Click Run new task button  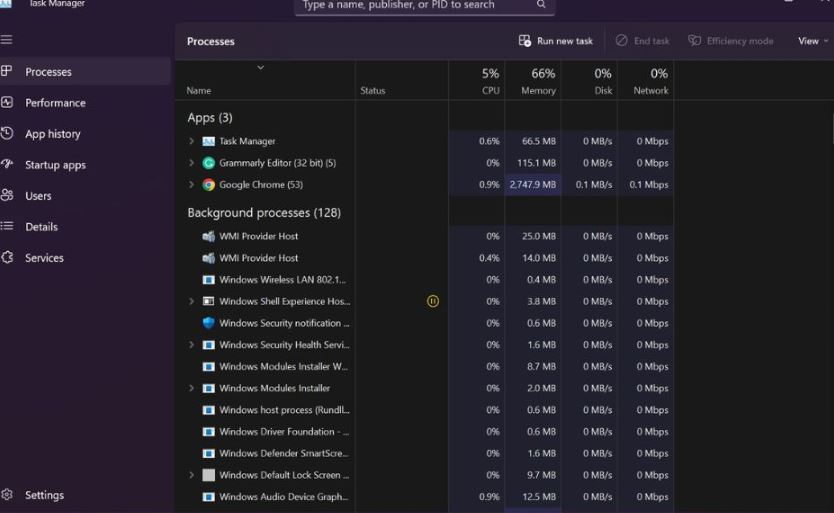point(556,41)
